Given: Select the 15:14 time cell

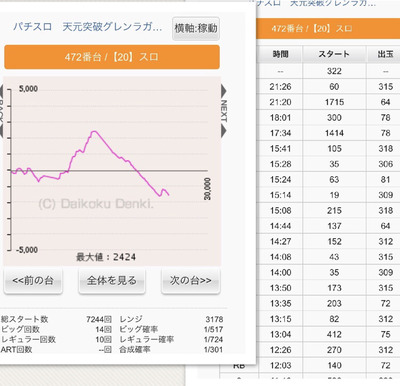Looking at the screenshot, I should coord(280,195).
